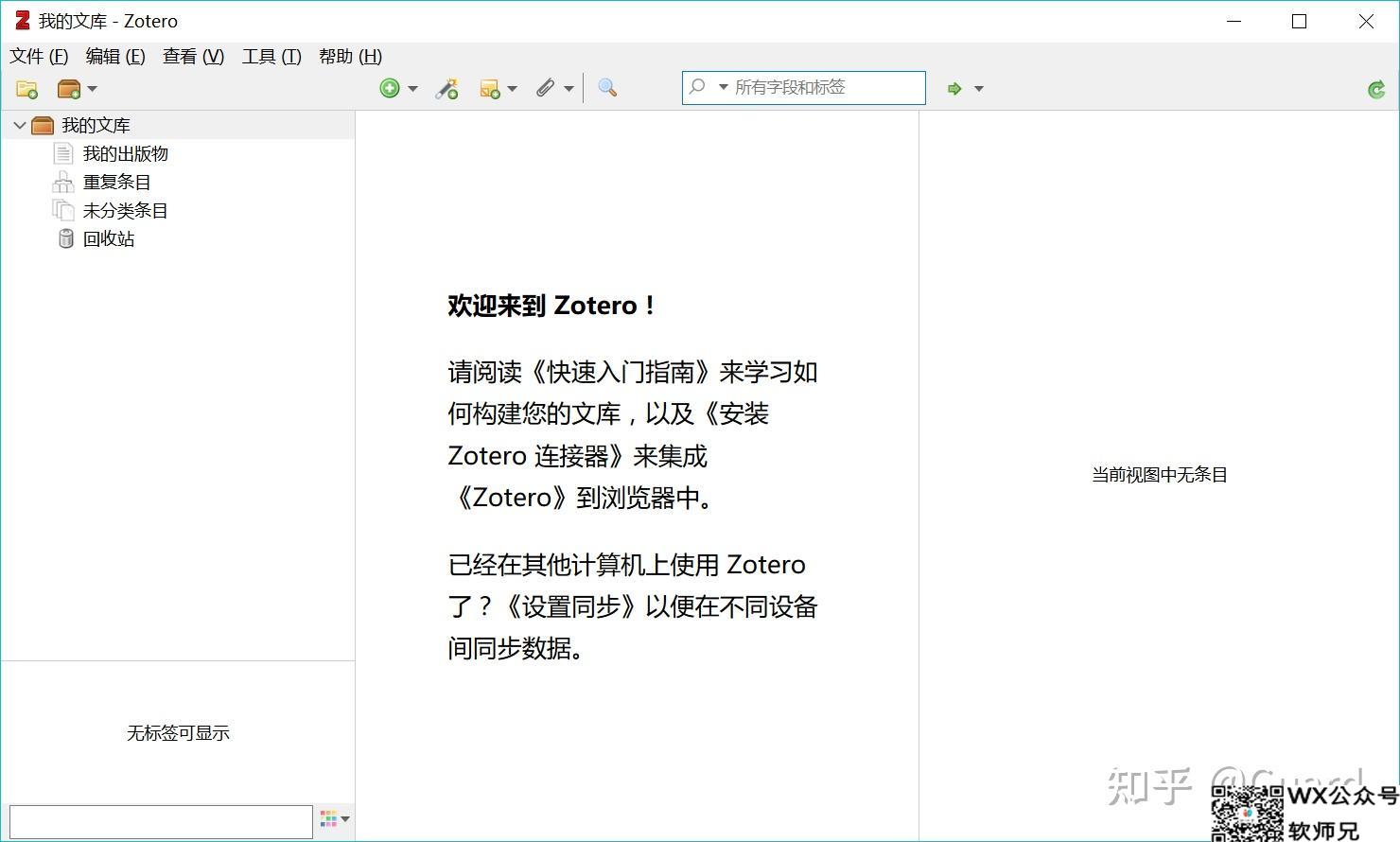Open the New Item dropdown arrow
Screen dimensions: 1400x842
coord(412,89)
